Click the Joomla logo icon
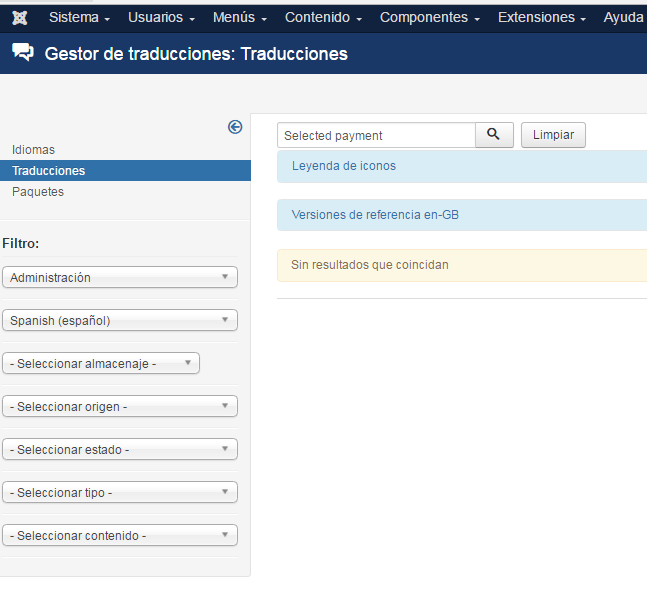Viewport: 647px width, 603px height. click(19, 18)
